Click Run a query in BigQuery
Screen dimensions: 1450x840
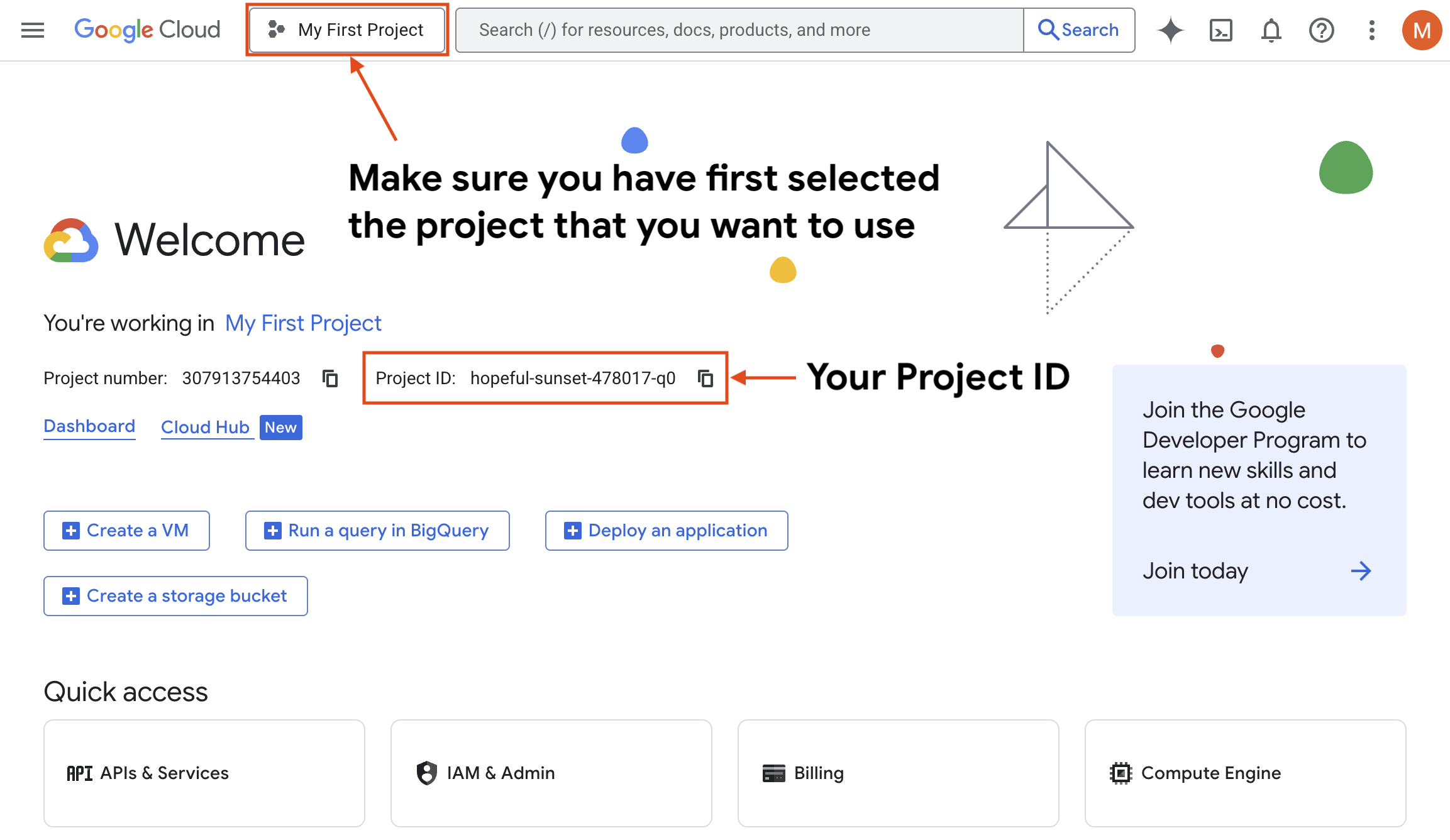click(377, 530)
